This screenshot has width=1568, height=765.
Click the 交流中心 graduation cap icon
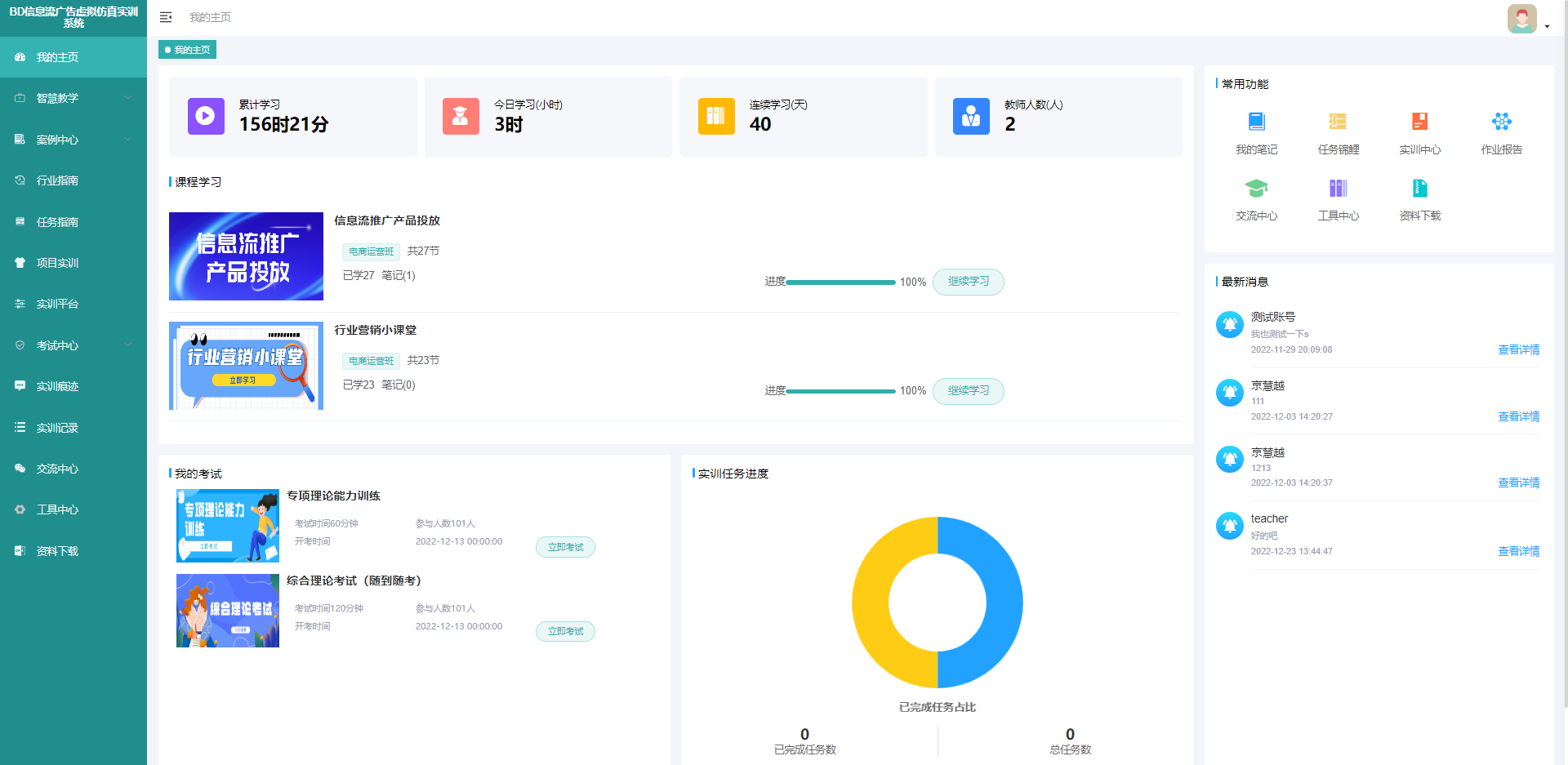(1256, 189)
